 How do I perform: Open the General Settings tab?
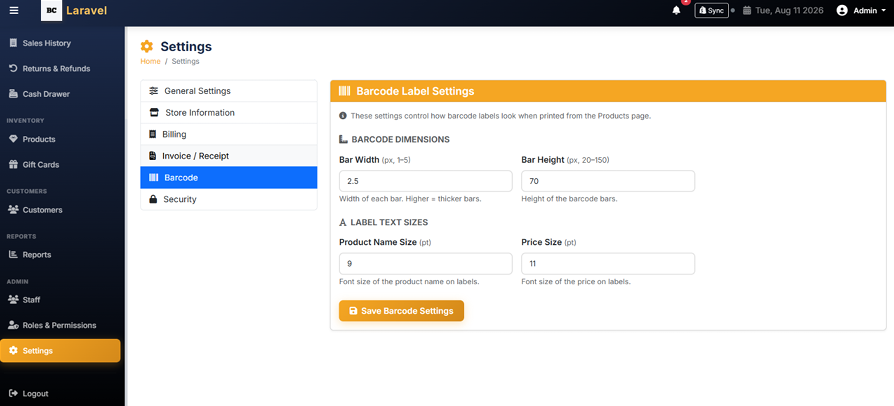[229, 91]
